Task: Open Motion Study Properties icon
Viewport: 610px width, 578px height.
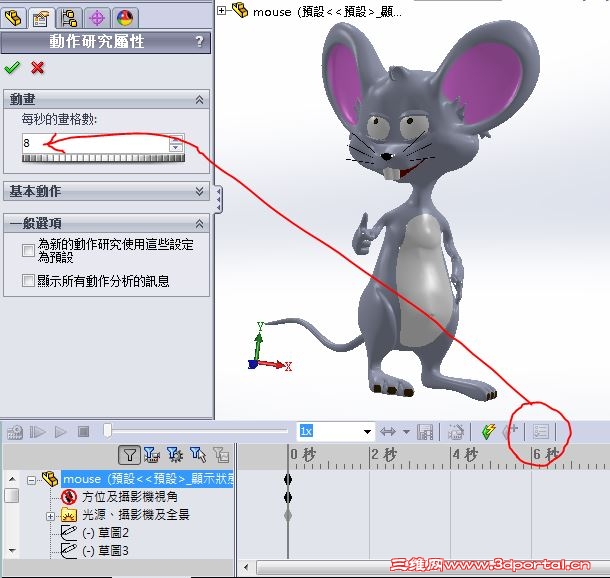Action: click(540, 431)
